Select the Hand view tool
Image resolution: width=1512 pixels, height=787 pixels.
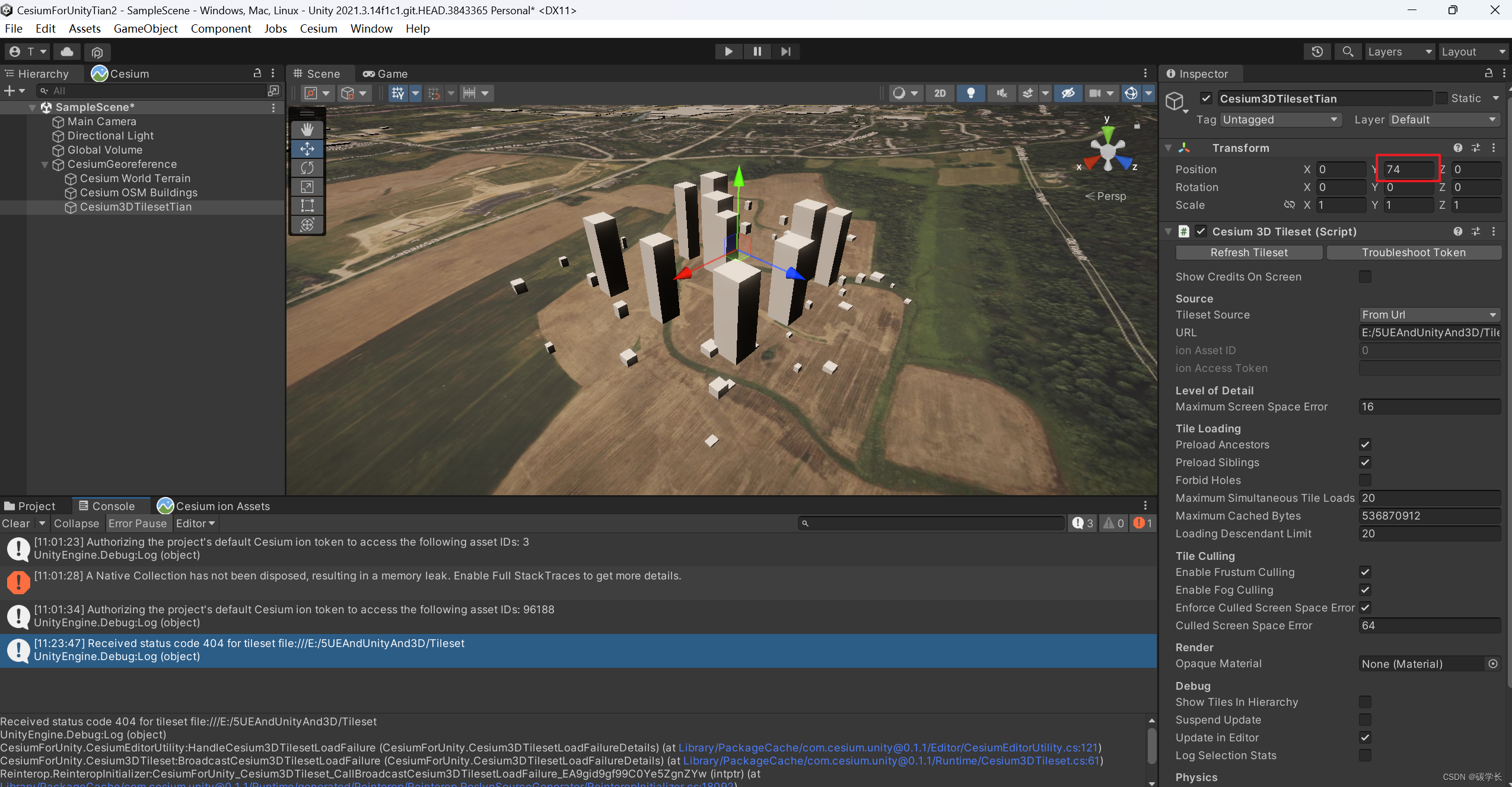pyautogui.click(x=307, y=129)
